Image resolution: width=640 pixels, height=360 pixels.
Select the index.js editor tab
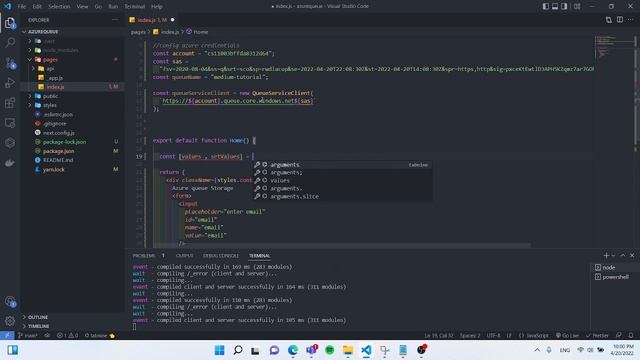[152, 20]
